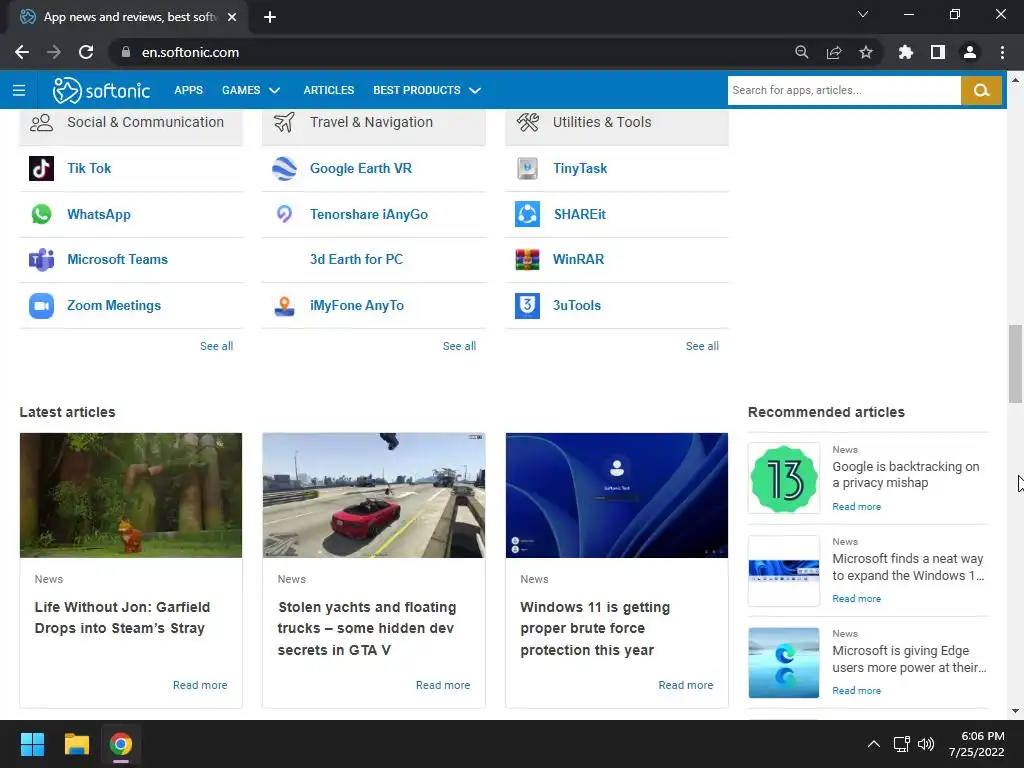Click the Google Earth VR icon

tap(284, 168)
